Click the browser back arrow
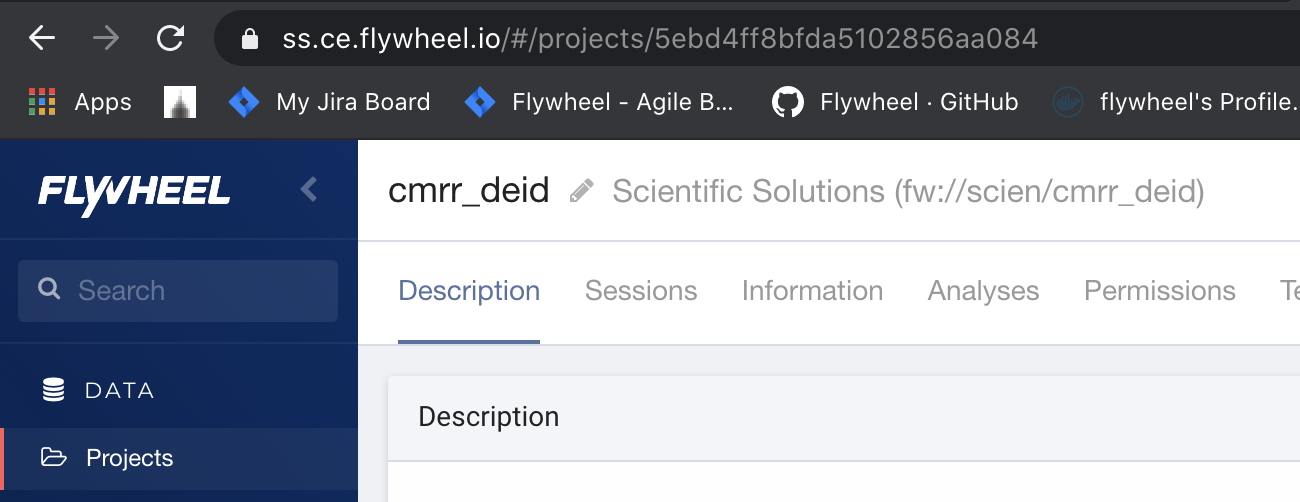The height and width of the screenshot is (502, 1300). (x=42, y=38)
